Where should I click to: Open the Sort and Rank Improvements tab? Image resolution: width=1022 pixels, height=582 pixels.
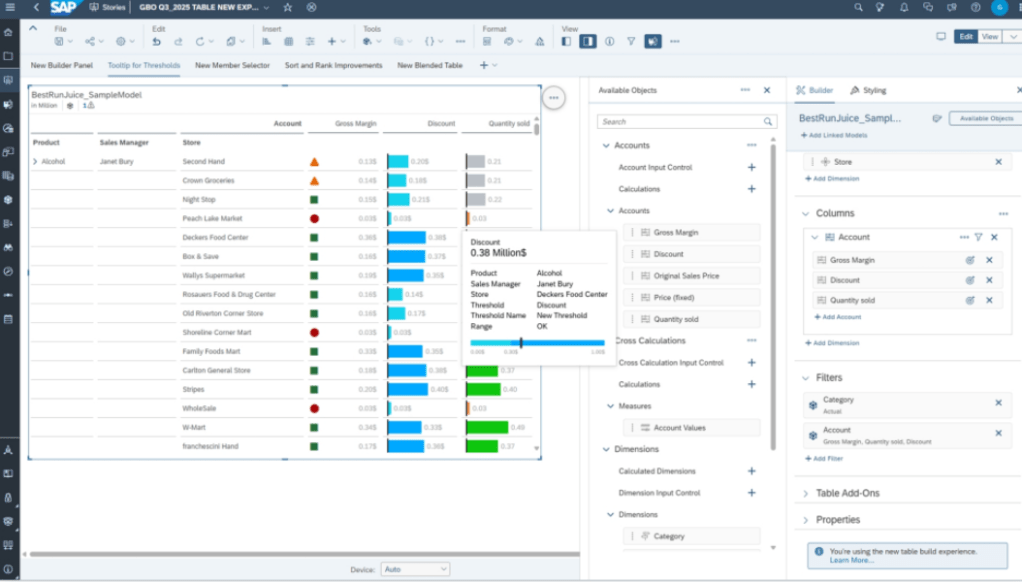point(333,65)
